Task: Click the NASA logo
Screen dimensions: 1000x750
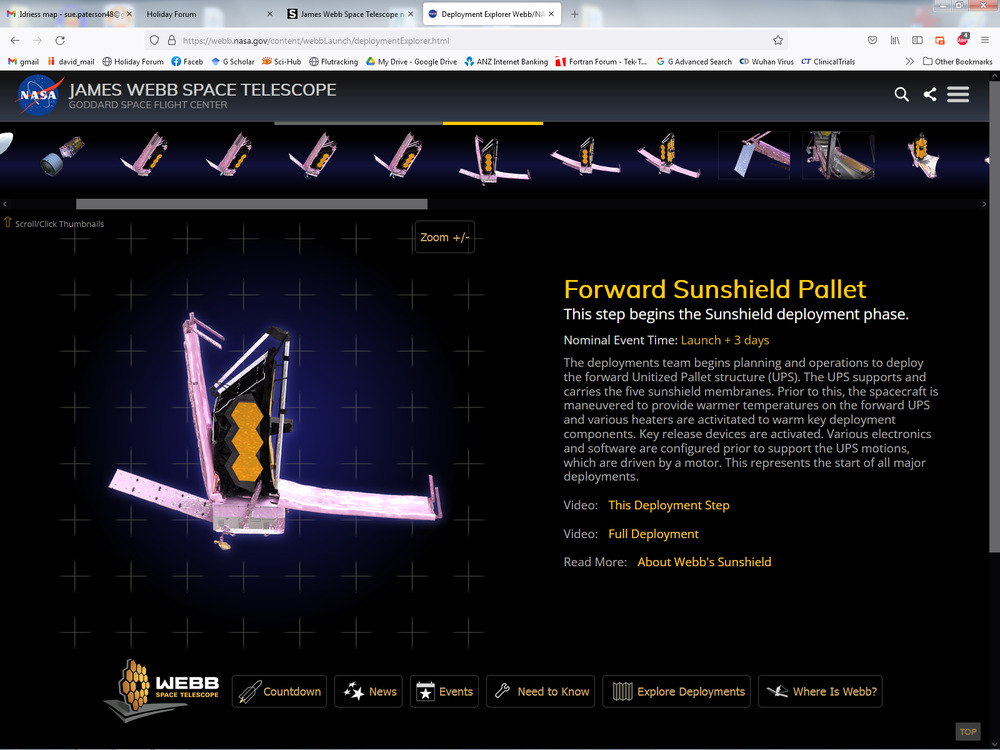Action: pos(40,95)
